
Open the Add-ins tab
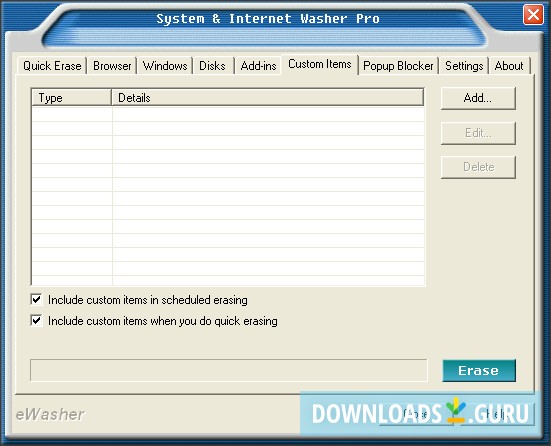(x=258, y=66)
